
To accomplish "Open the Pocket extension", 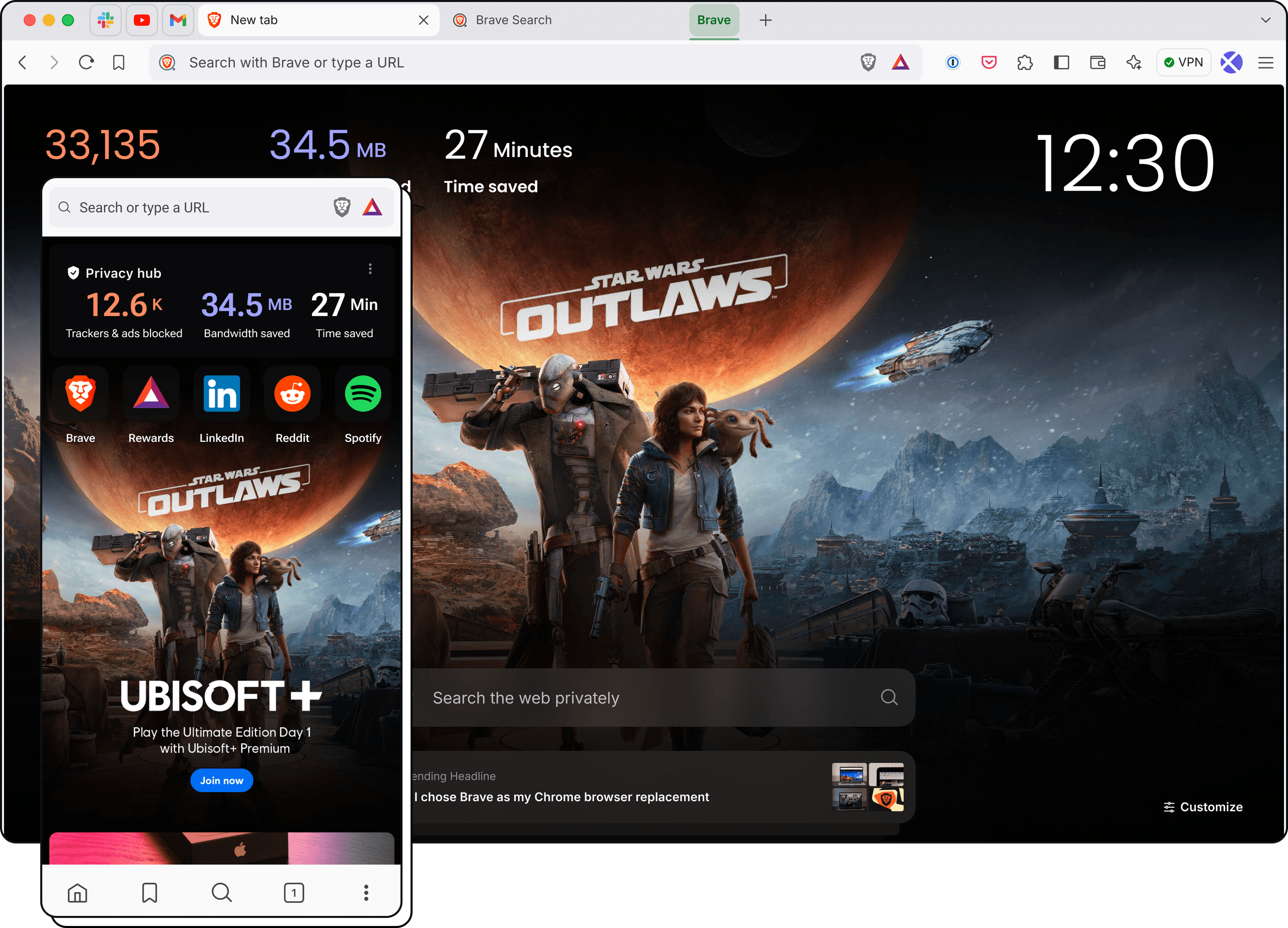I will pyautogui.click(x=989, y=62).
